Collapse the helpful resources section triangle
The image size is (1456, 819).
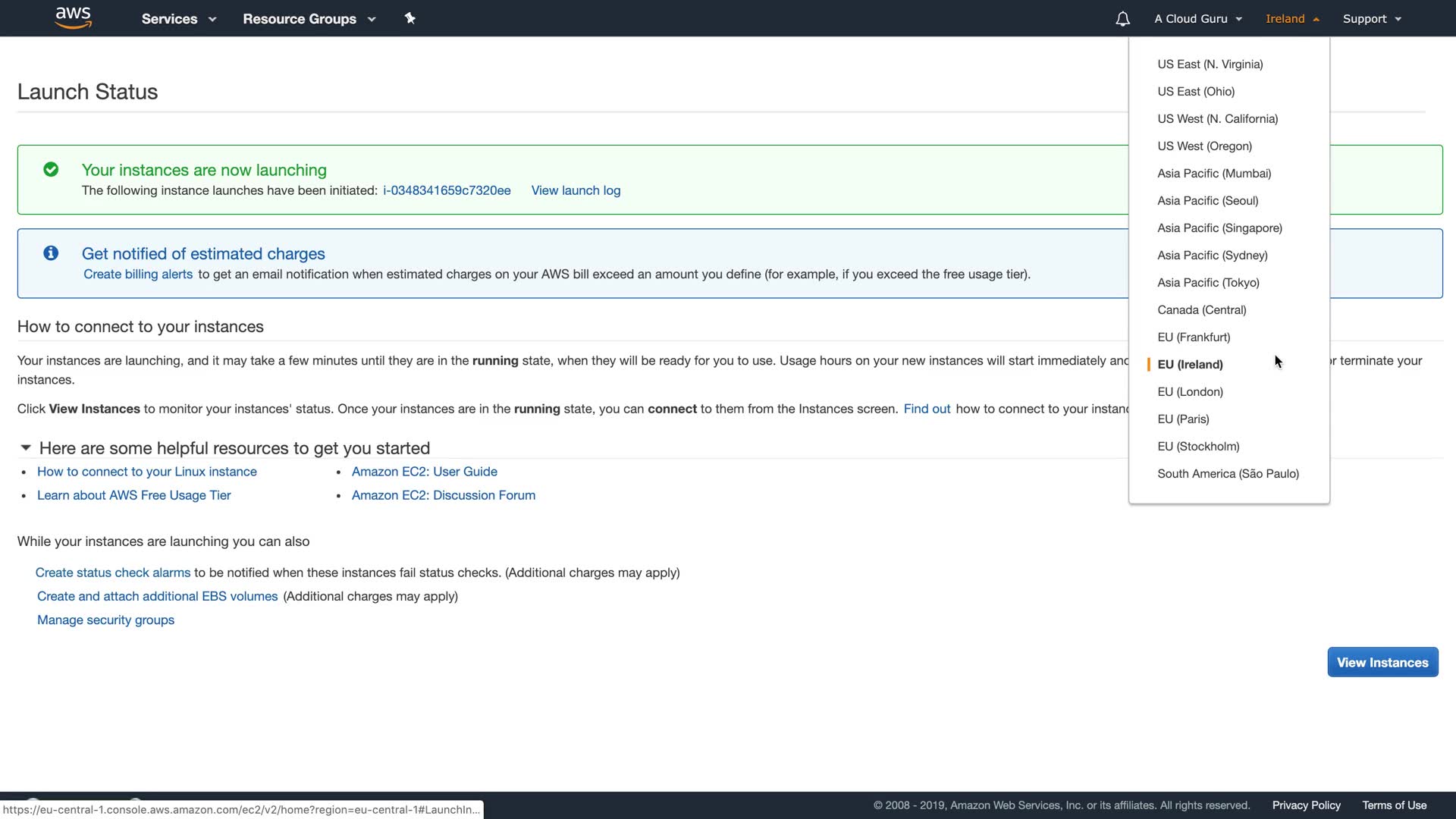(x=26, y=447)
